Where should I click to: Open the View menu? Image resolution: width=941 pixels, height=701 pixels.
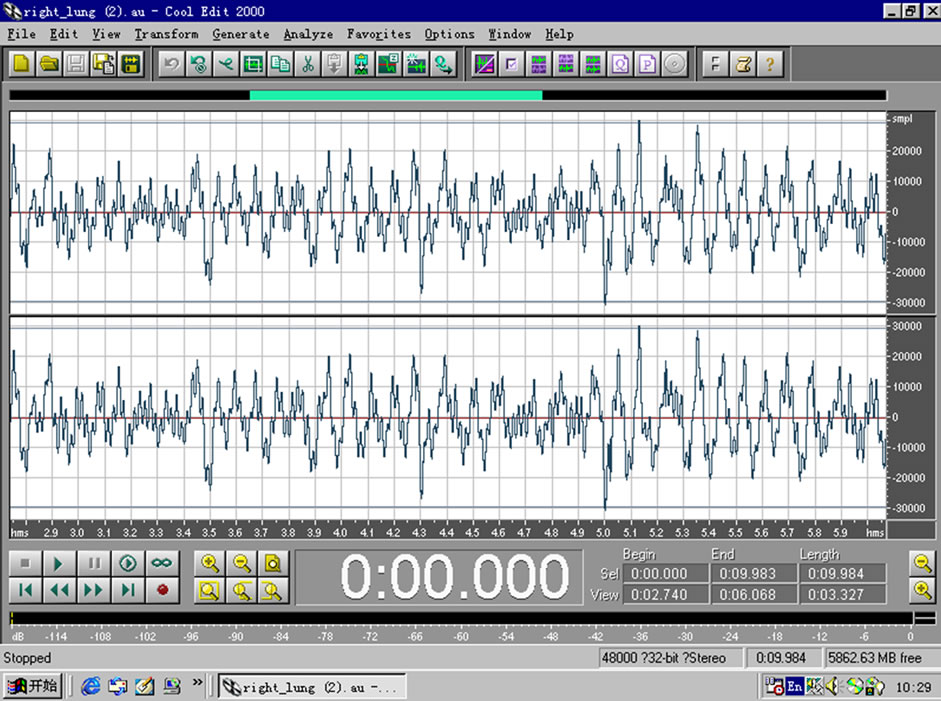point(106,34)
